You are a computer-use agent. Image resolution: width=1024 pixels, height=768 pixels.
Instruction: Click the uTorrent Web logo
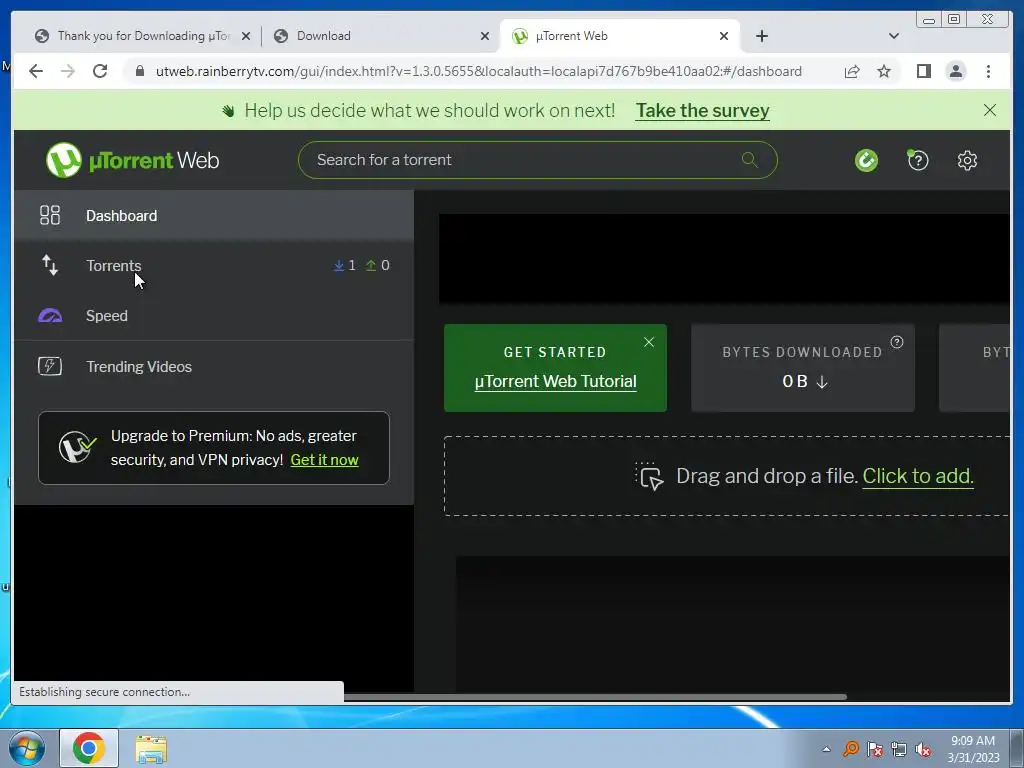[x=133, y=160]
